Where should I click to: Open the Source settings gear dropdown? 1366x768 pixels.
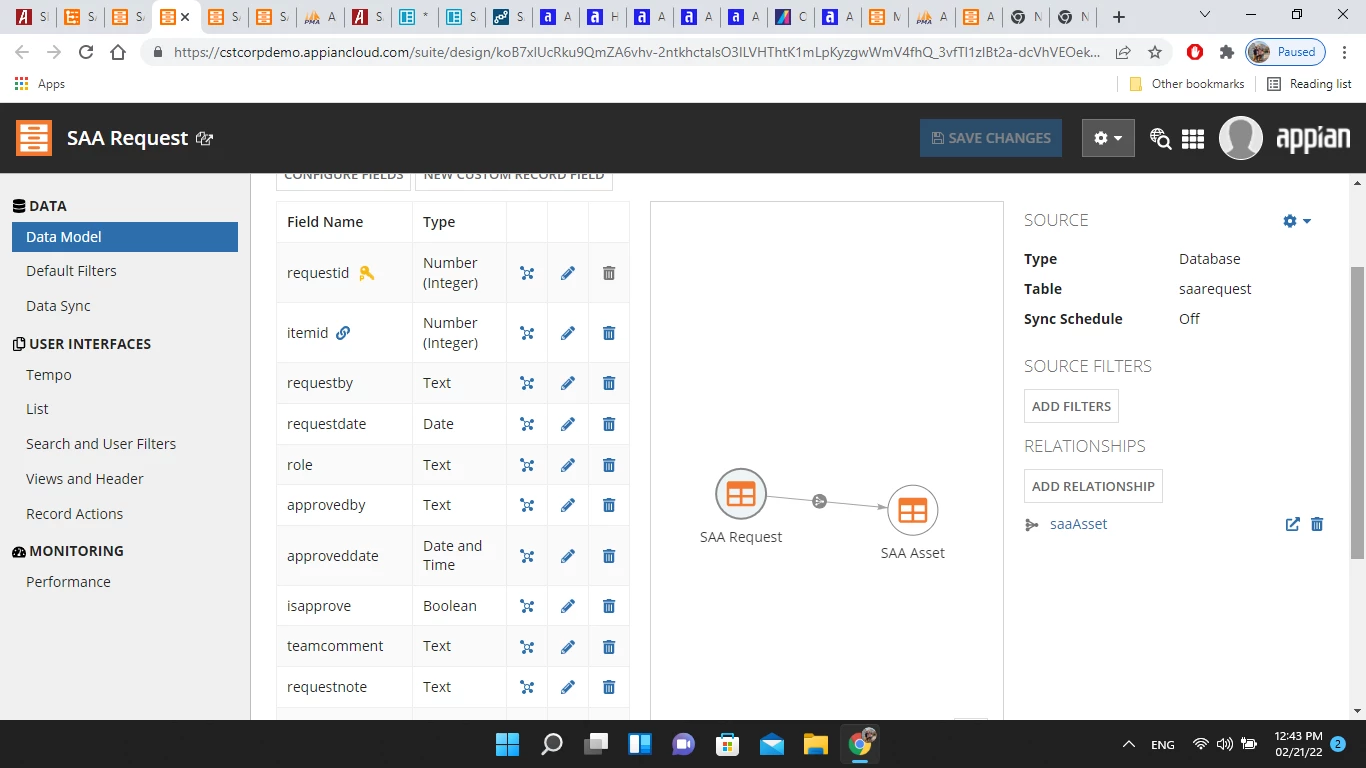(1297, 221)
